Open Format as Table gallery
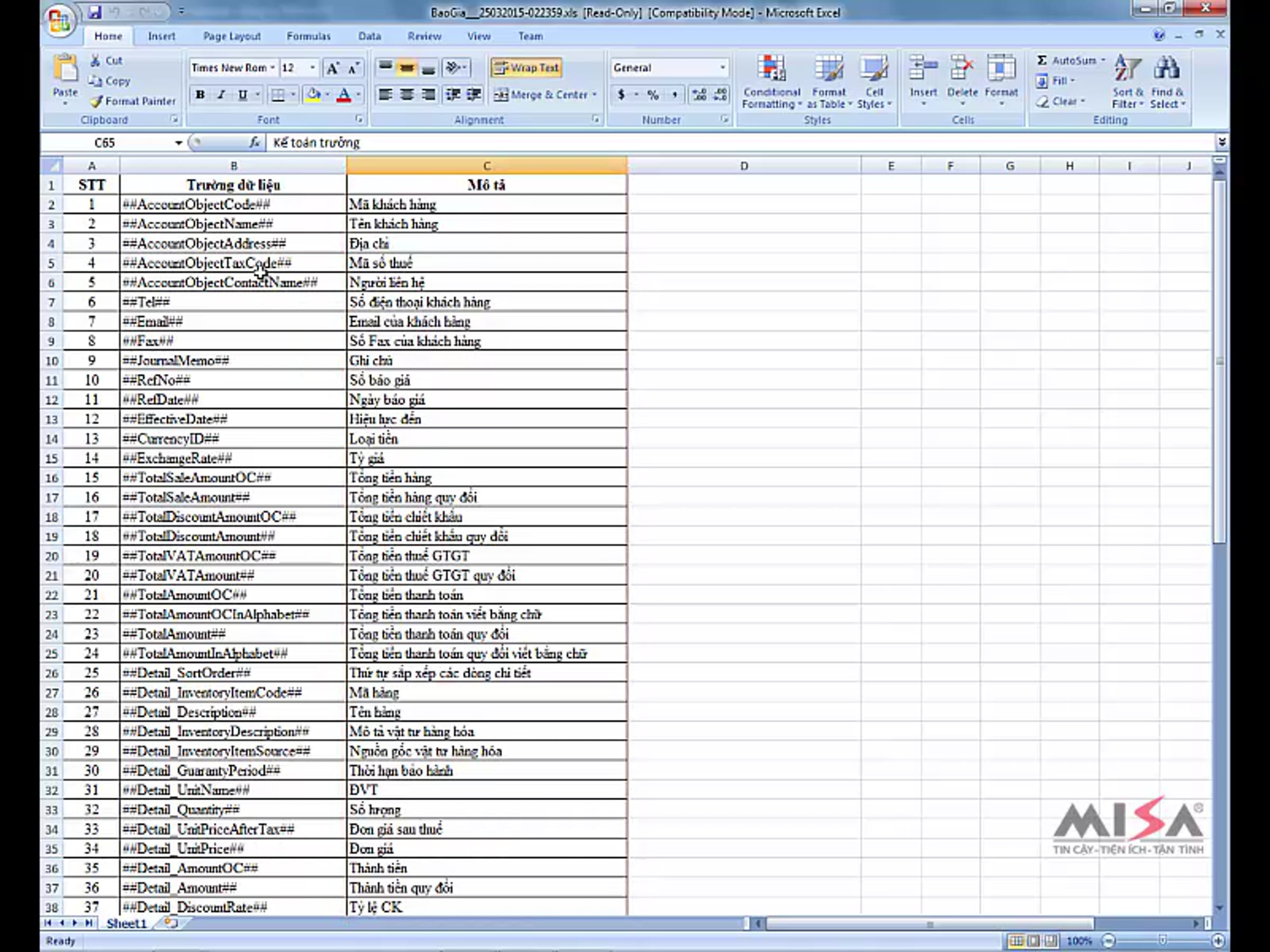 (829, 81)
